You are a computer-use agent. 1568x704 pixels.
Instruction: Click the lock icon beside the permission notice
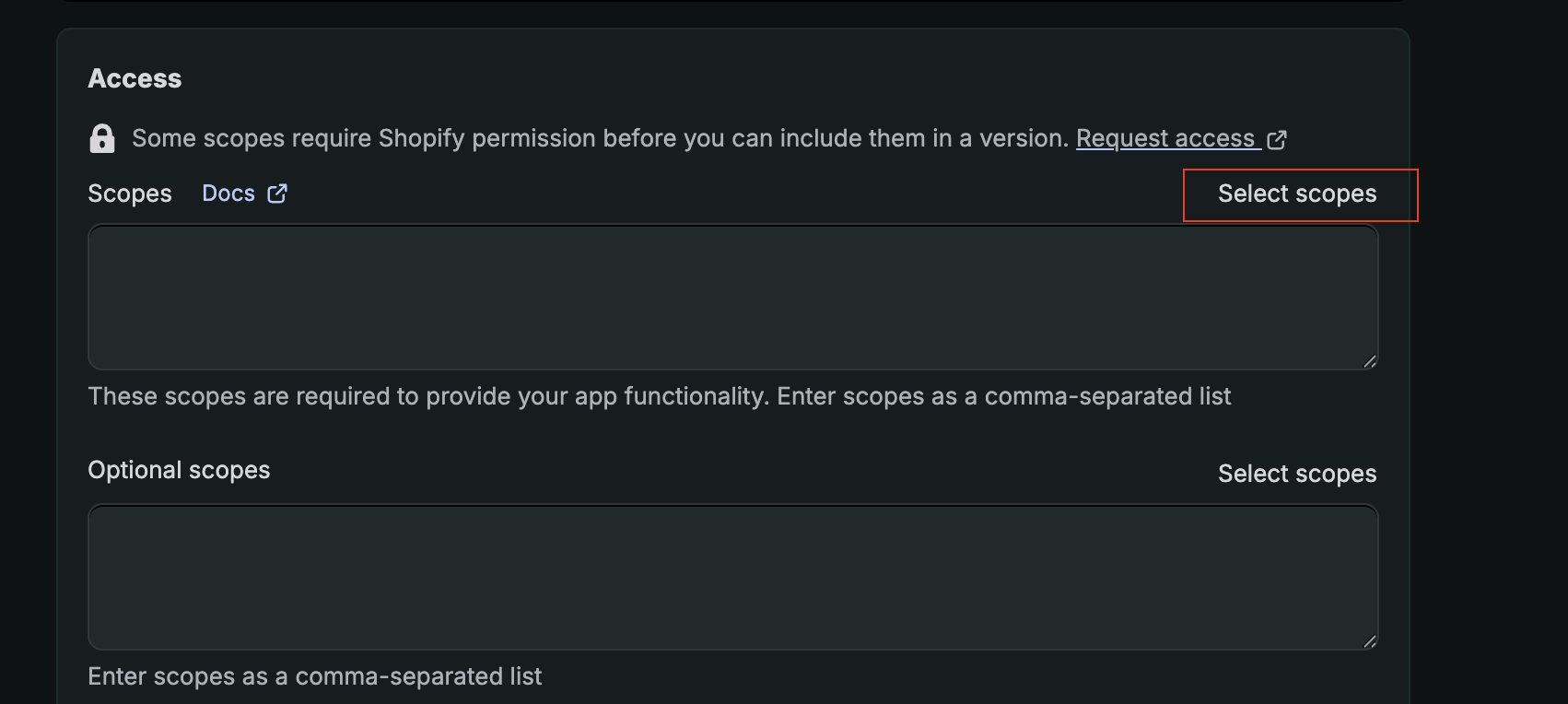pos(102,138)
